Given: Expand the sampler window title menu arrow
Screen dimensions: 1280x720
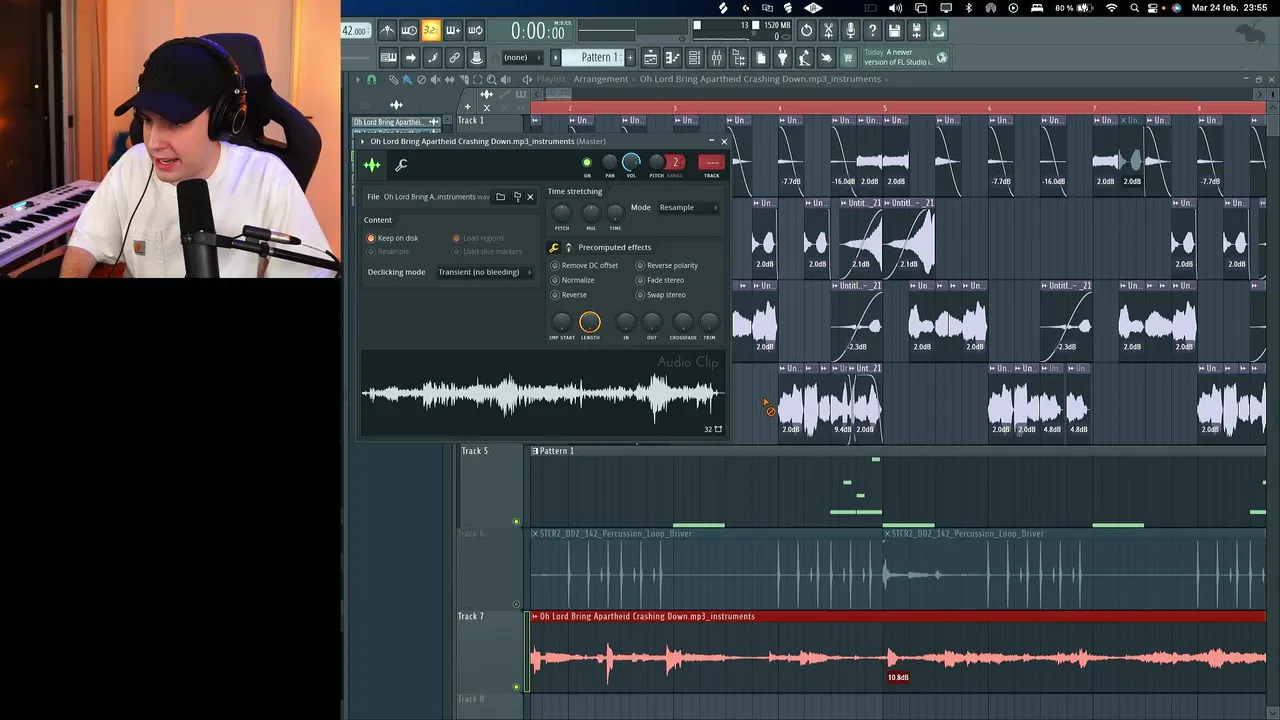Looking at the screenshot, I should (x=364, y=142).
